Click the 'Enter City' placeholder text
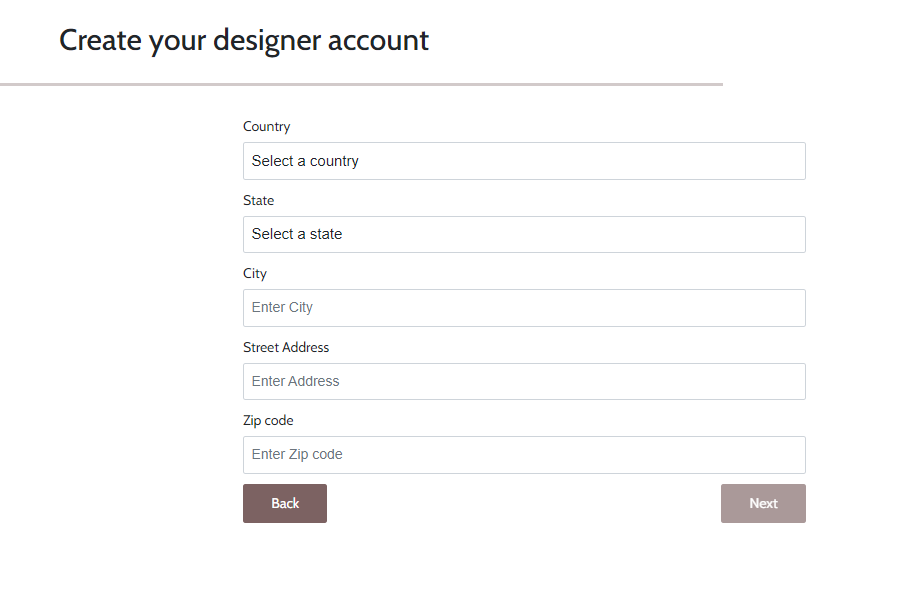This screenshot has height=597, width=897. tap(282, 308)
